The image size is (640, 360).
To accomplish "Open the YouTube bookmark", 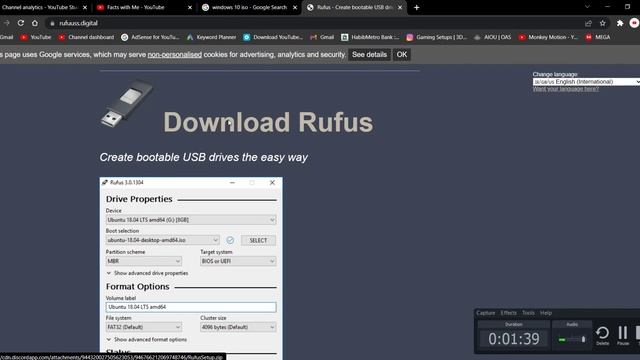I will pyautogui.click(x=36, y=37).
